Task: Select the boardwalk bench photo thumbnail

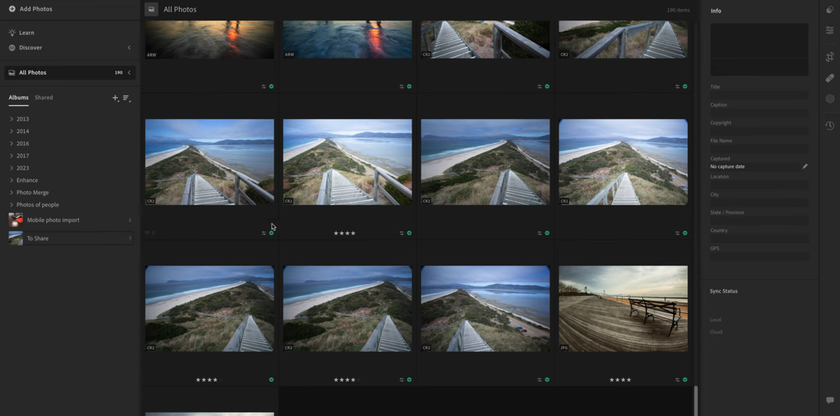Action: tap(623, 309)
